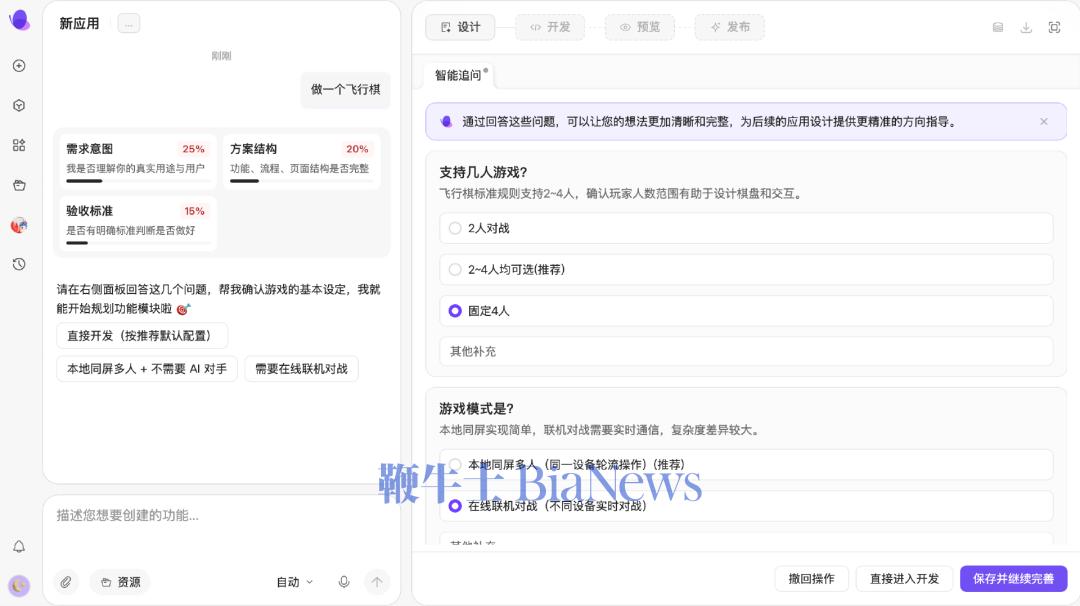Close the purple hint banner
Viewport: 1080px width, 606px height.
(1043, 122)
